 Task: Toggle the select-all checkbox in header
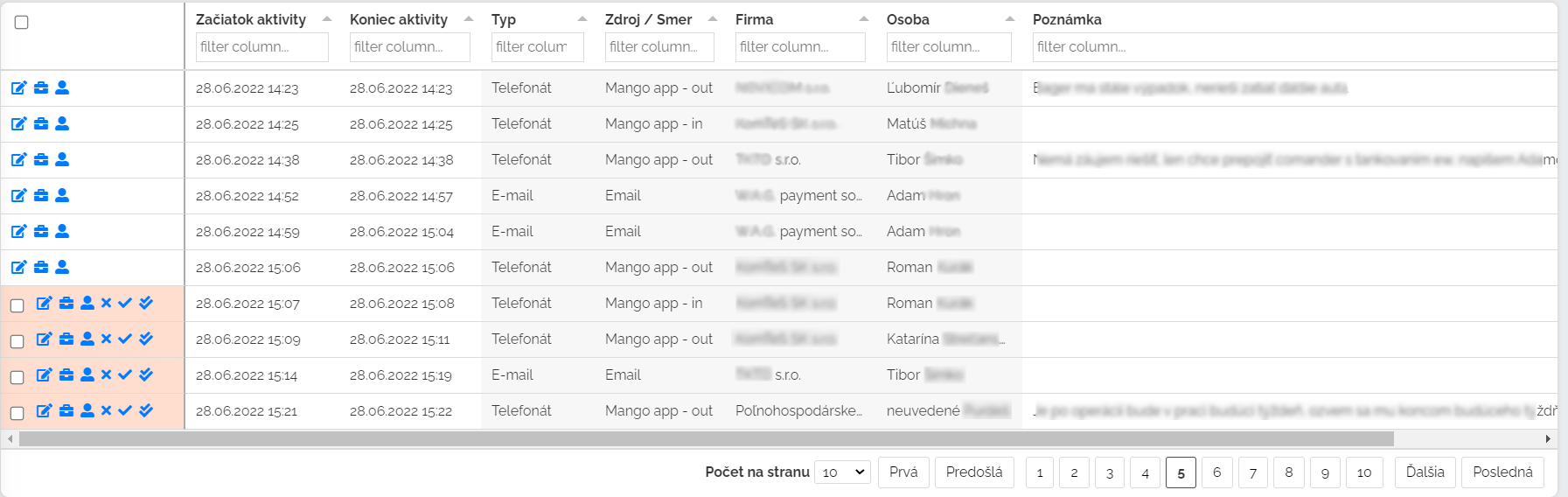(x=22, y=22)
